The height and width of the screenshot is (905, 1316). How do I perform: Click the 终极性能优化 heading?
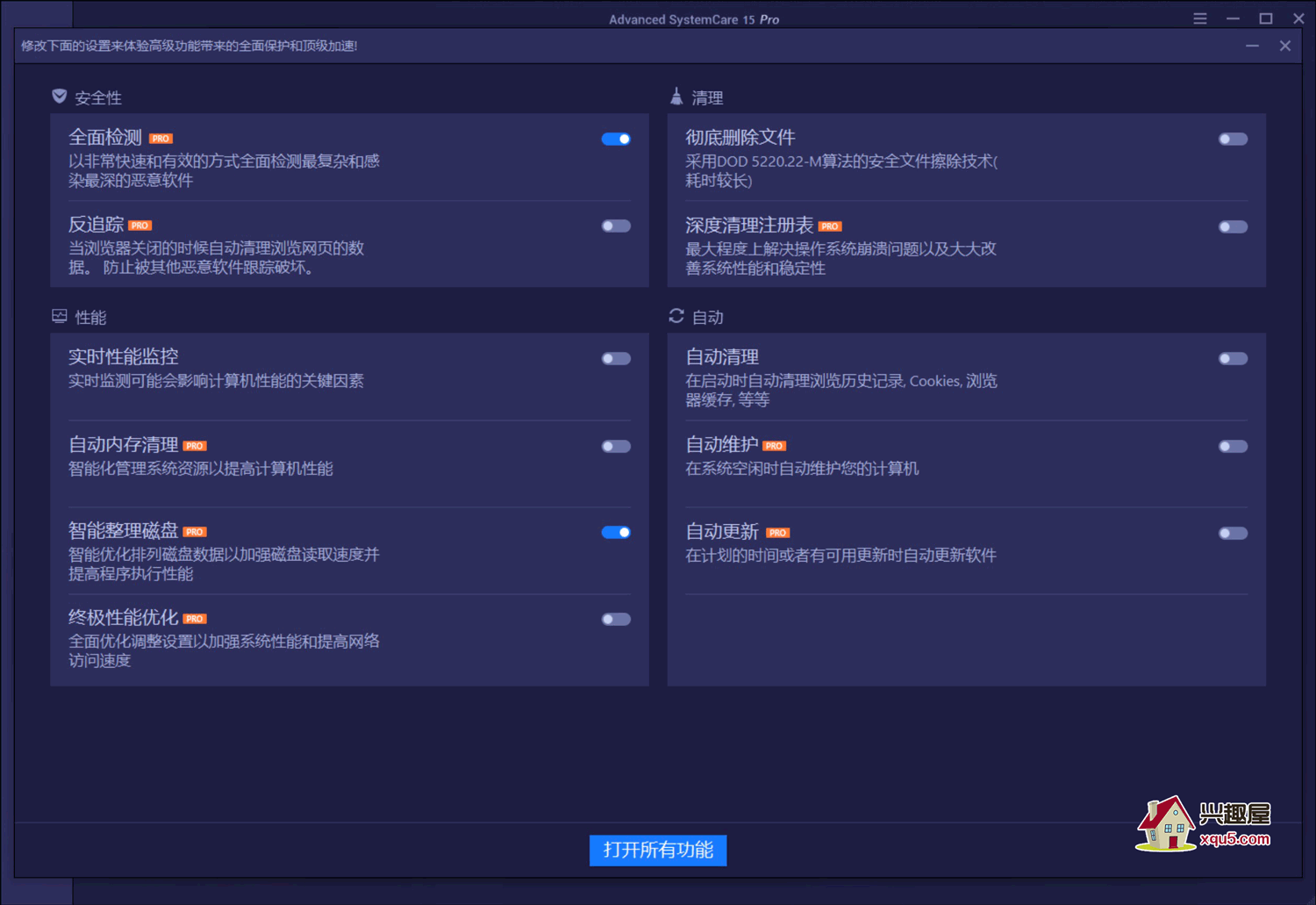(x=124, y=618)
